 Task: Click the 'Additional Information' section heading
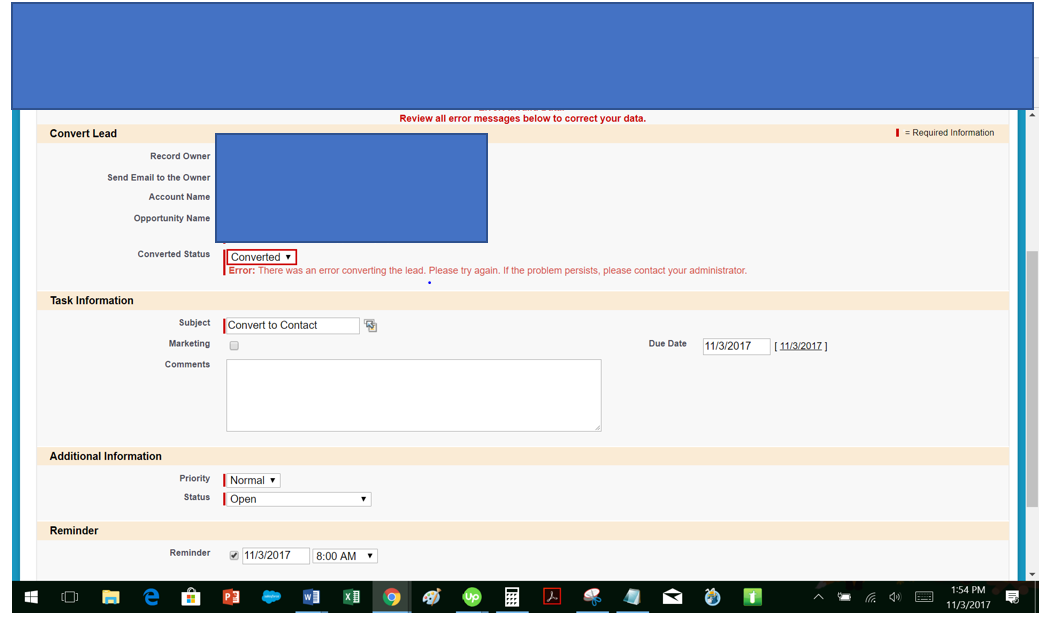[106, 457]
